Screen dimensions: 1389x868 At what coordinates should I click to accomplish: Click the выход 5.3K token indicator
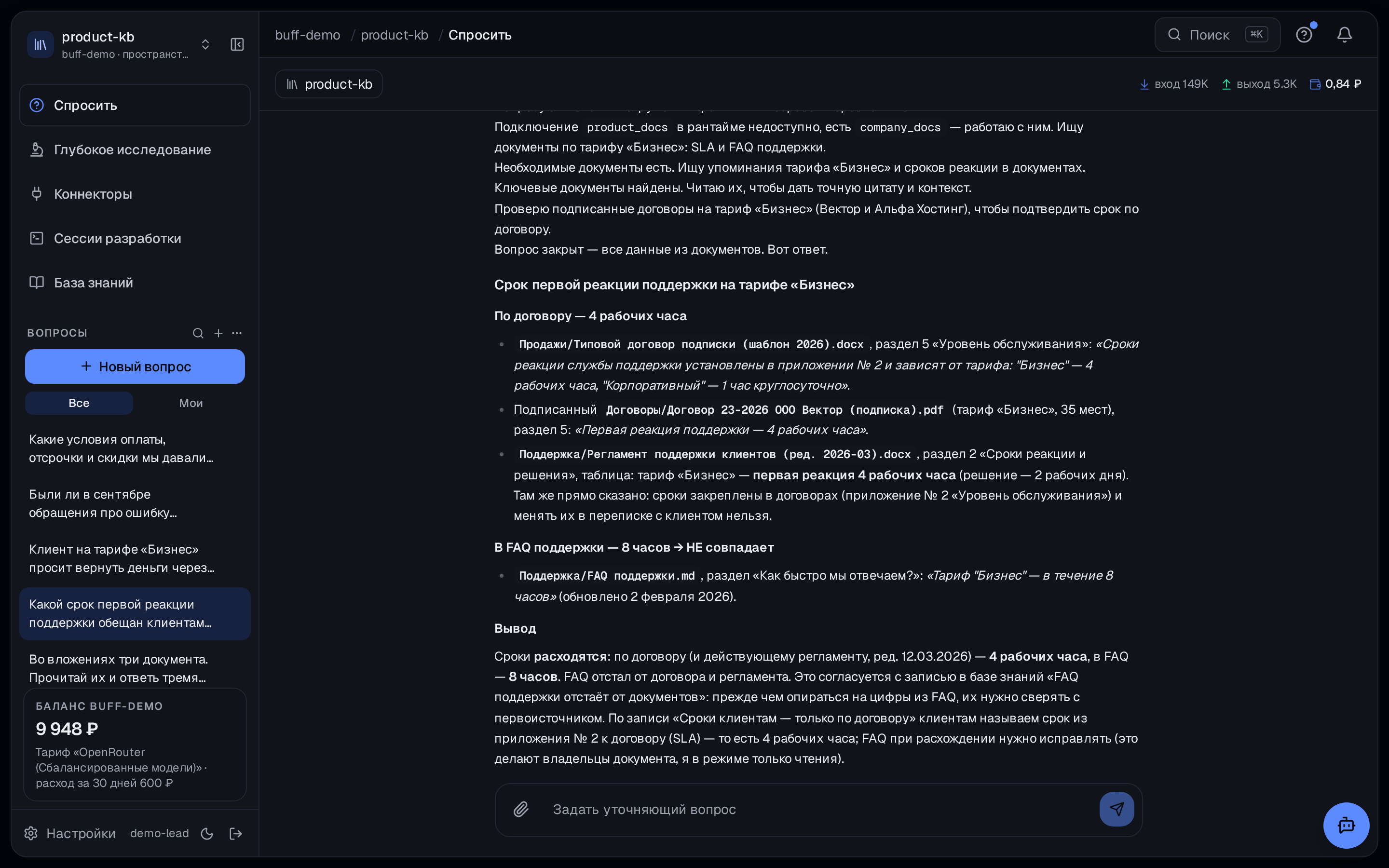(1259, 84)
